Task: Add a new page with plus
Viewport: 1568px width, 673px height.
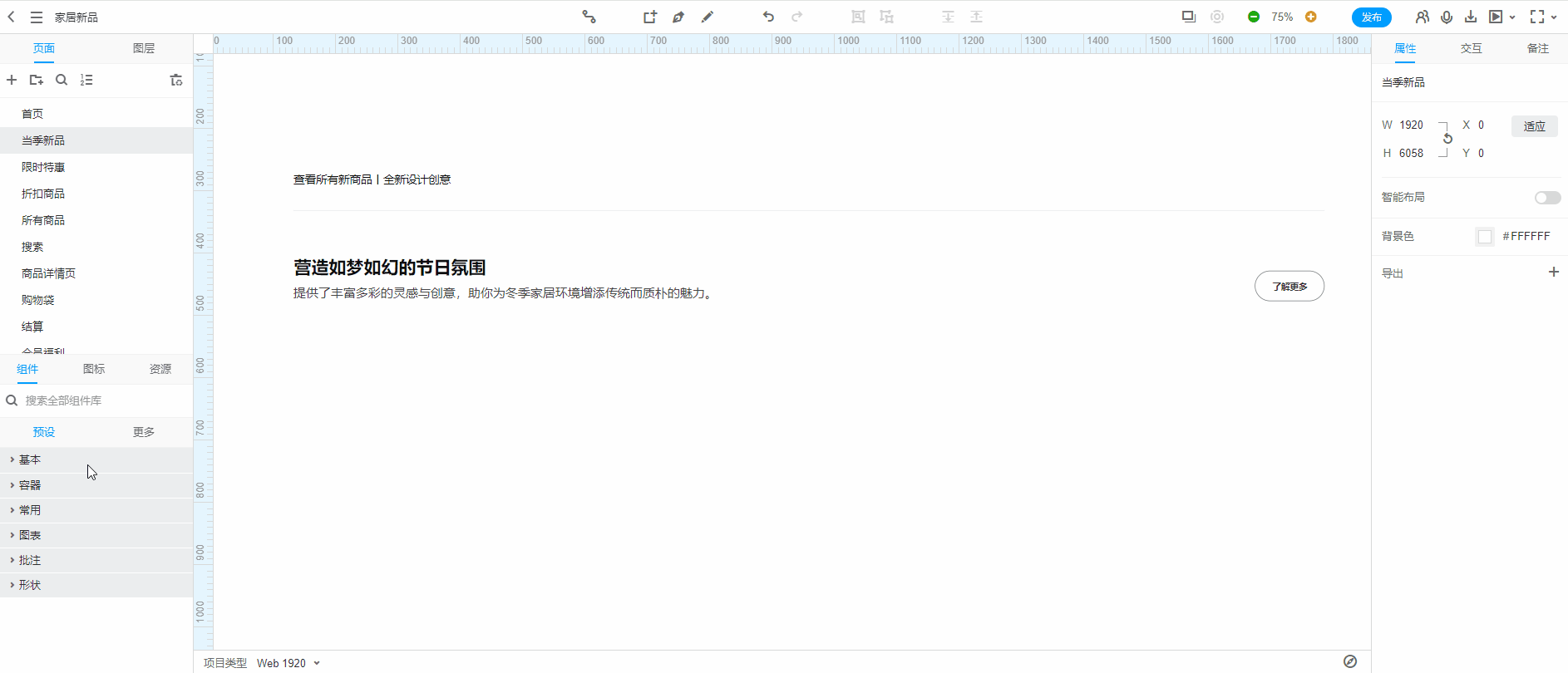Action: pyautogui.click(x=12, y=80)
